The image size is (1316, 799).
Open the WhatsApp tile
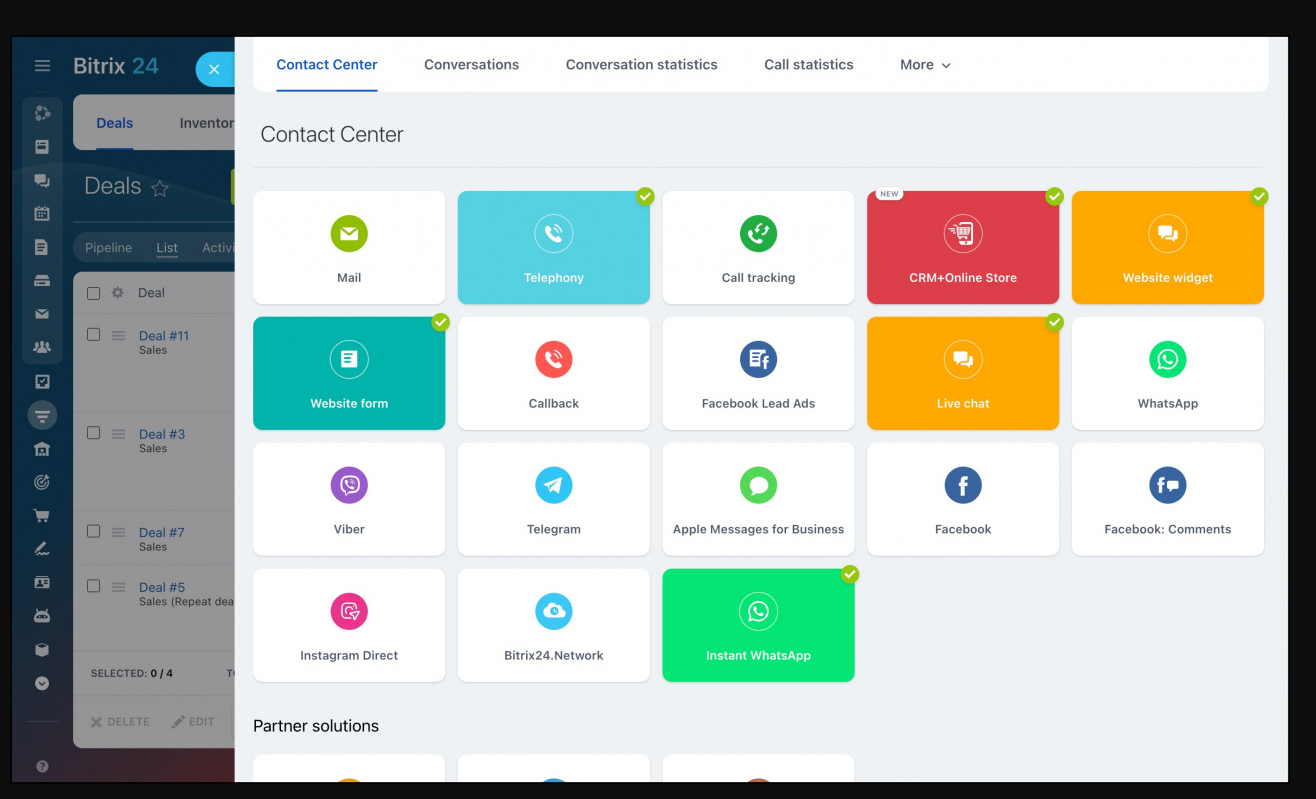coord(1168,373)
